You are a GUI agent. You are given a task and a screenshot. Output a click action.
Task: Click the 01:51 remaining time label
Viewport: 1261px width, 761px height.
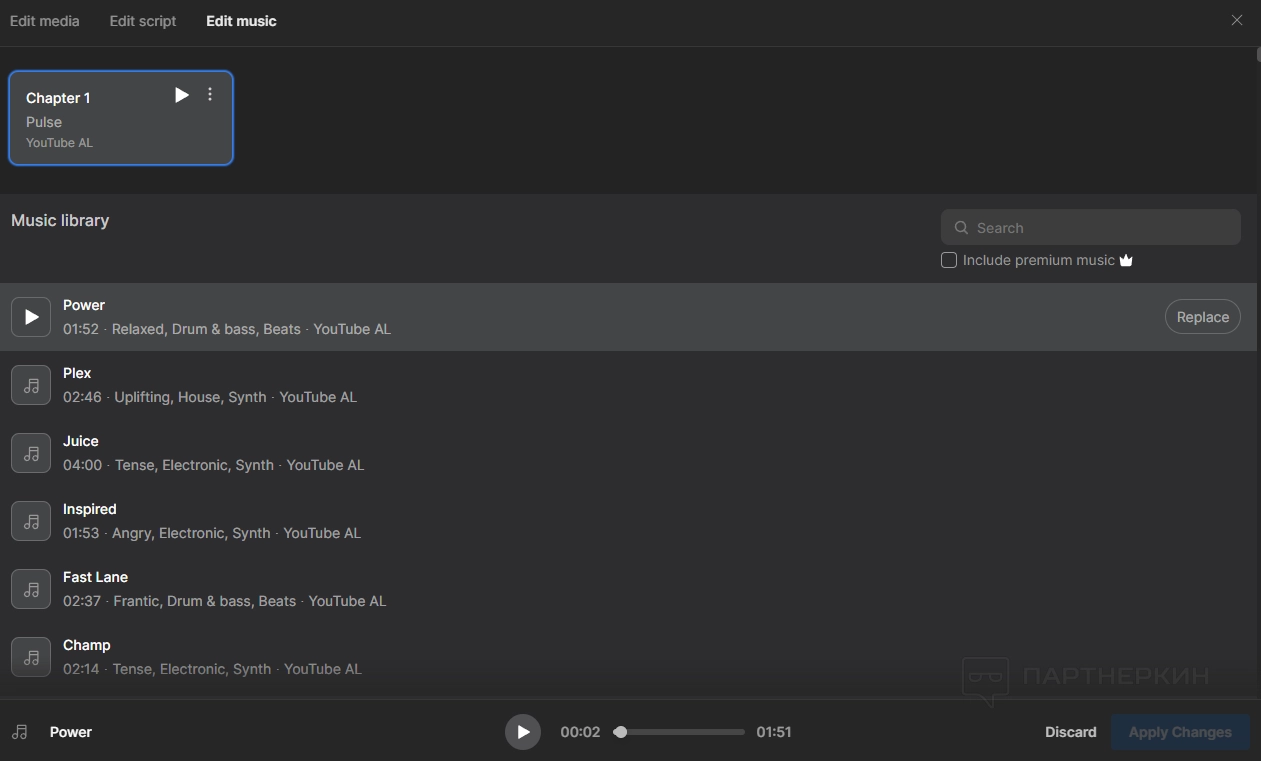[x=774, y=732]
